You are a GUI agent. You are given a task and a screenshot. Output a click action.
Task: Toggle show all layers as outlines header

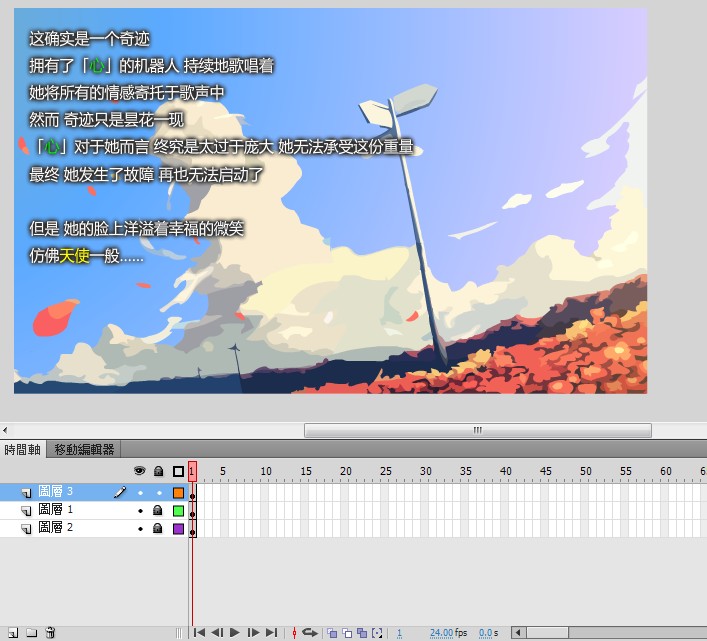point(179,472)
